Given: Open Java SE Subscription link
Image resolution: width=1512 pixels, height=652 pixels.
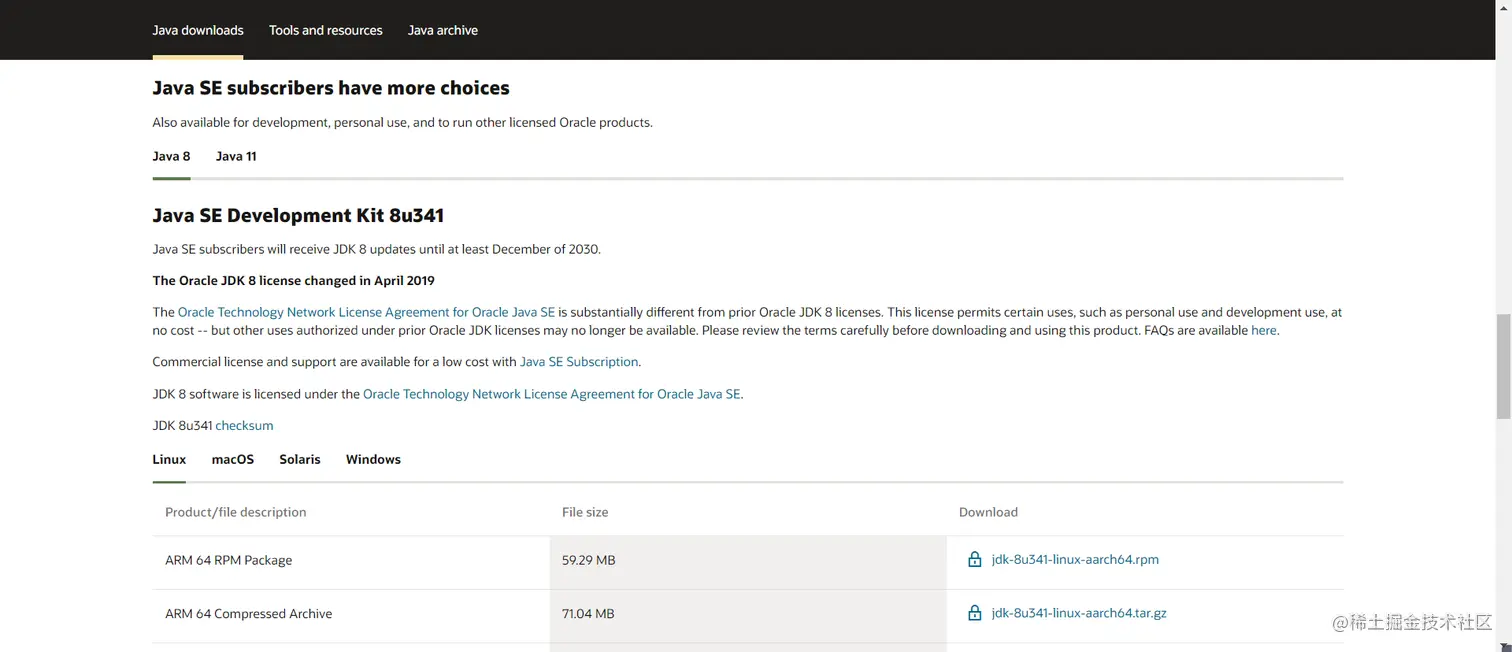Looking at the screenshot, I should [x=579, y=362].
